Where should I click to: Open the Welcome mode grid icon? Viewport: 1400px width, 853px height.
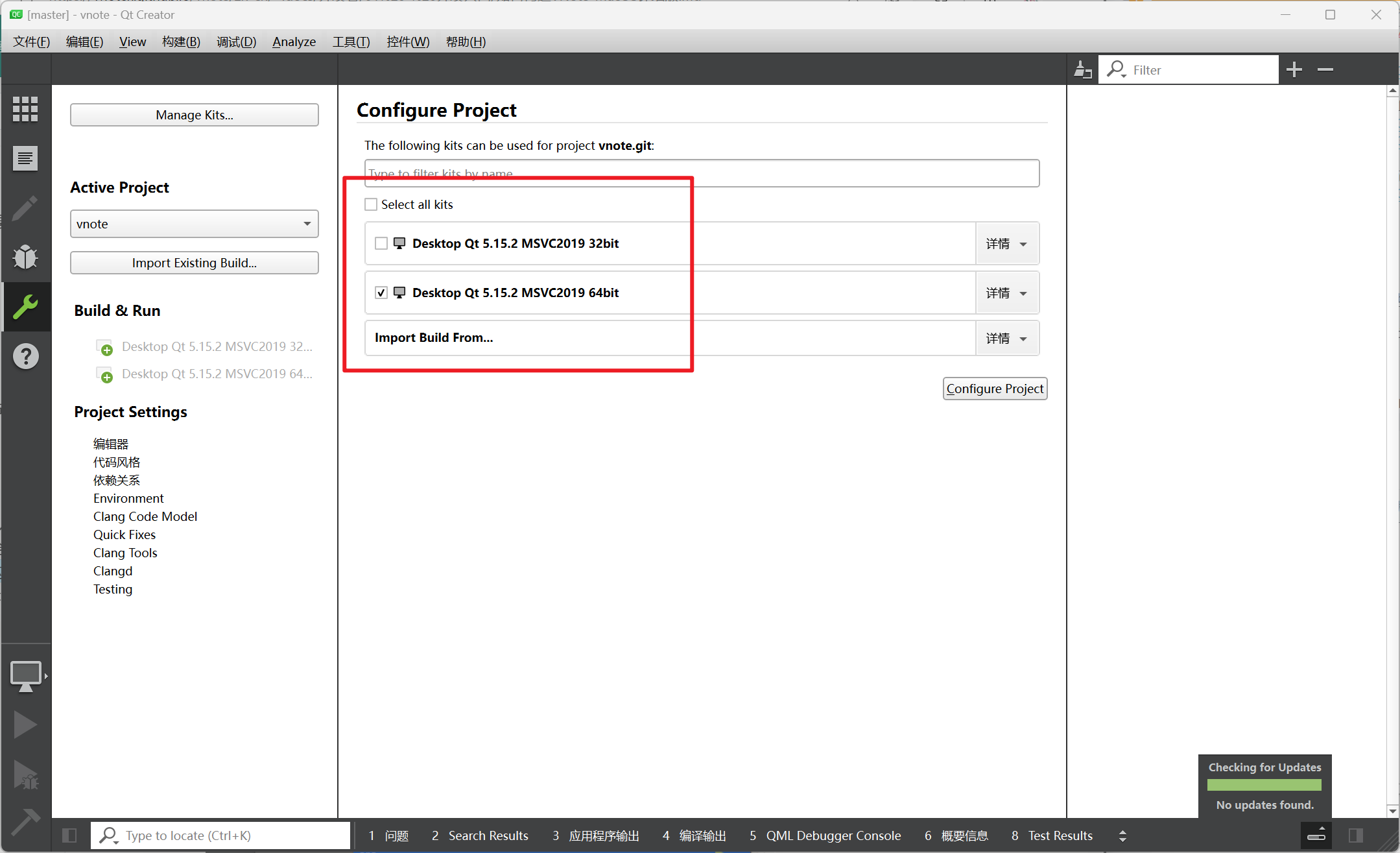click(x=25, y=109)
